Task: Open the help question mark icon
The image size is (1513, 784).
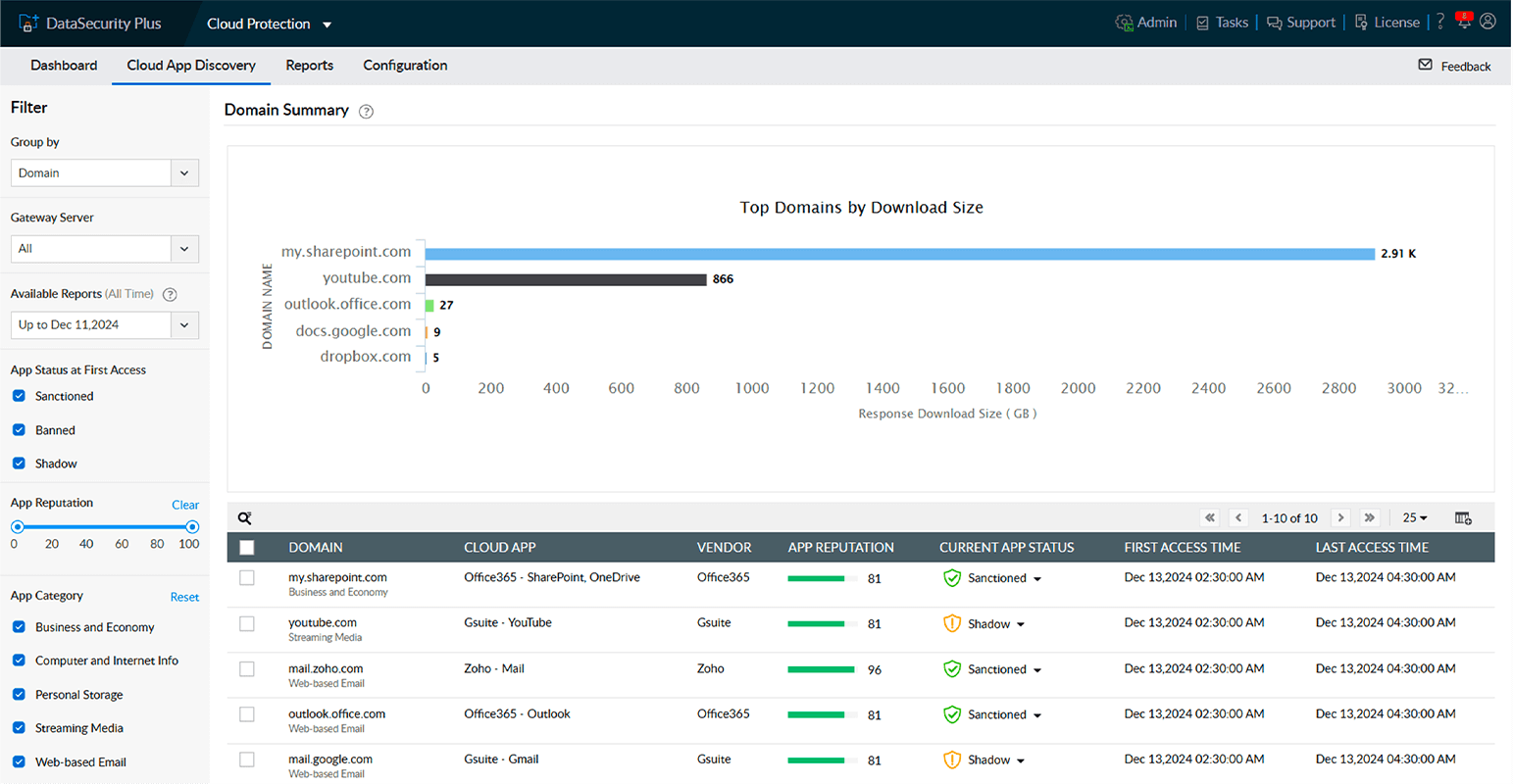Action: point(1439,21)
